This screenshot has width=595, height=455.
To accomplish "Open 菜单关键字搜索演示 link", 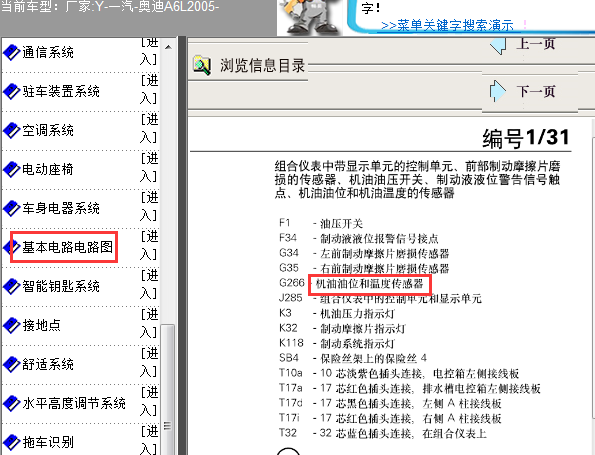I will click(447, 25).
